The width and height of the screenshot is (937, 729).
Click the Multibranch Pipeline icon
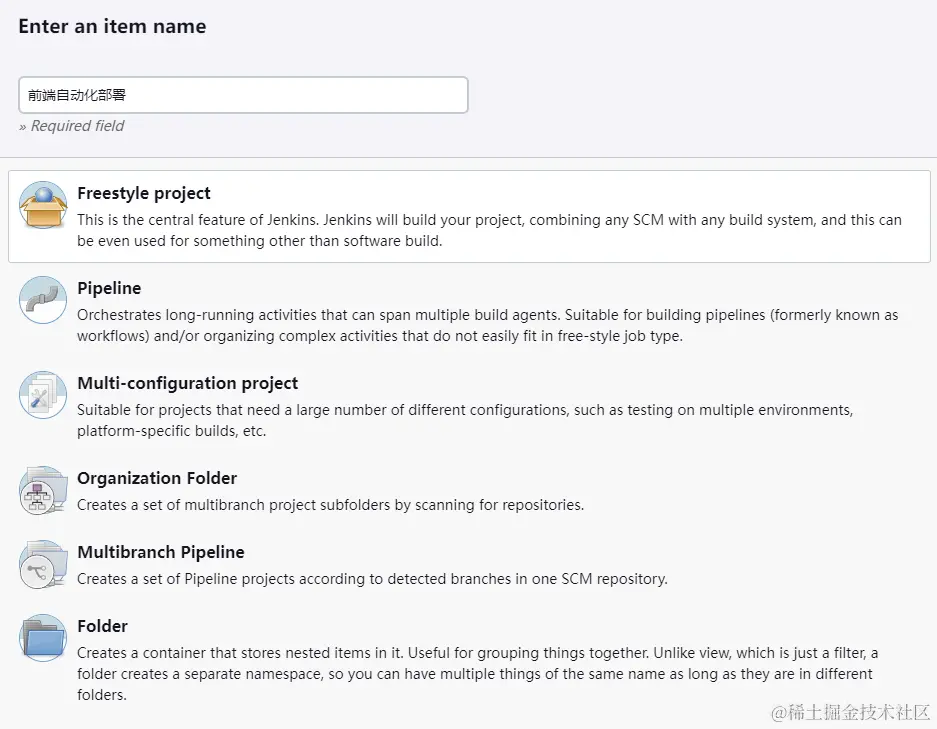(x=43, y=564)
